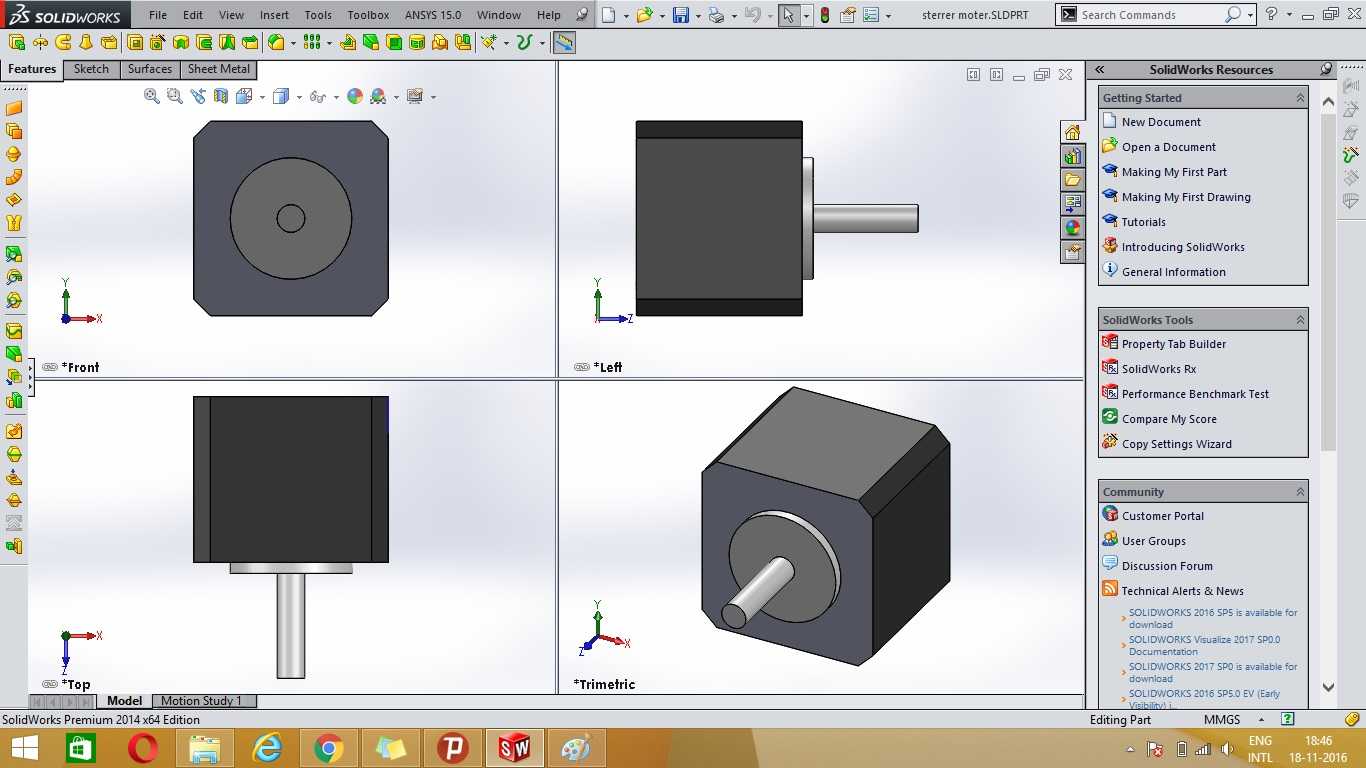Click the Zoom to Fit magnifier icon
The width and height of the screenshot is (1366, 768).
point(152,96)
